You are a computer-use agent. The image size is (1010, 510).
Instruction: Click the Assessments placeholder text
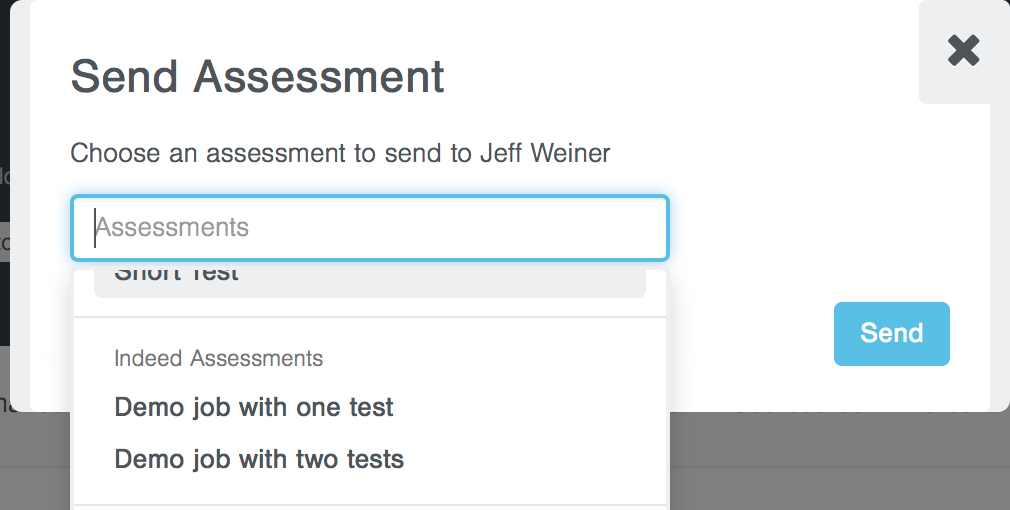coord(172,228)
